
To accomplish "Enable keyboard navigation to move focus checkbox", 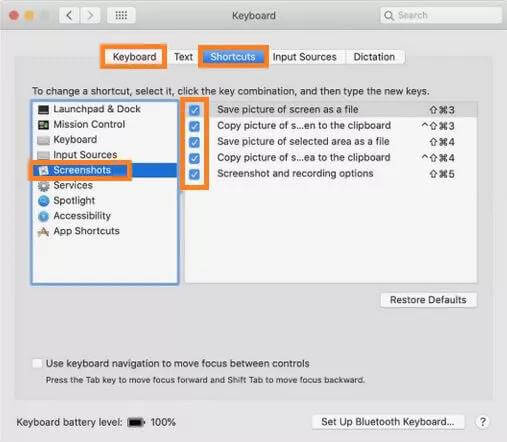I will pyautogui.click(x=37, y=363).
